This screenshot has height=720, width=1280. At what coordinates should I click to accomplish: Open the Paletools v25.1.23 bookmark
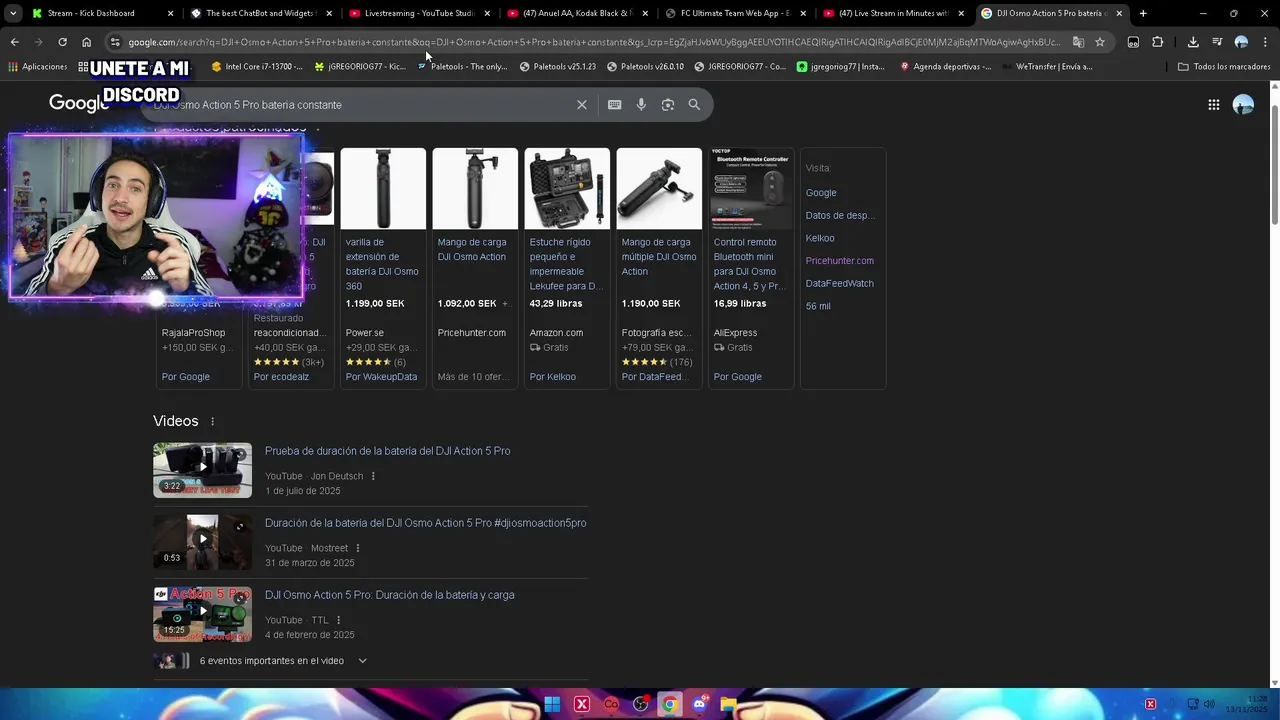(x=557, y=66)
